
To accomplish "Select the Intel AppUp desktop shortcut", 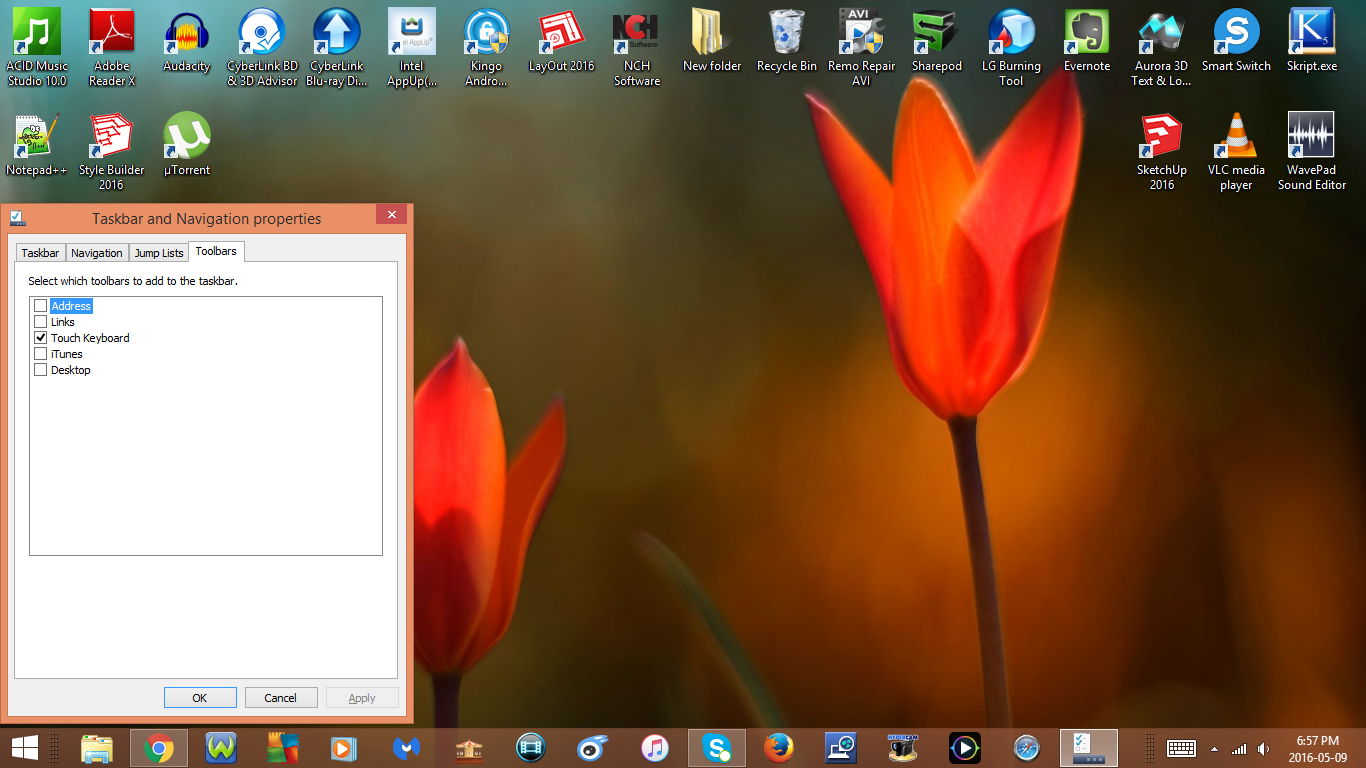I will pyautogui.click(x=412, y=46).
